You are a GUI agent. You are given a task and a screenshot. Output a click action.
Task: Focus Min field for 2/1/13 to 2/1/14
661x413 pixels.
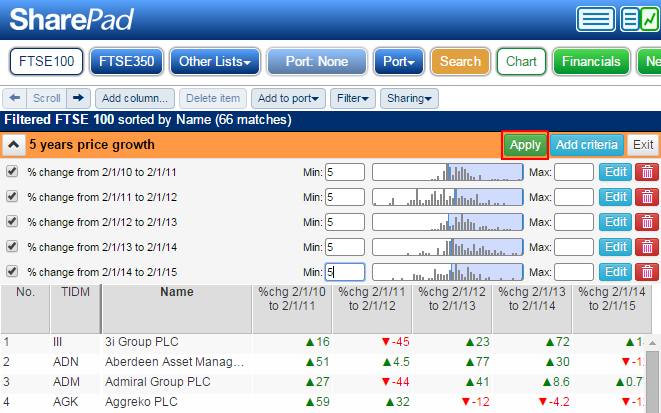345,247
